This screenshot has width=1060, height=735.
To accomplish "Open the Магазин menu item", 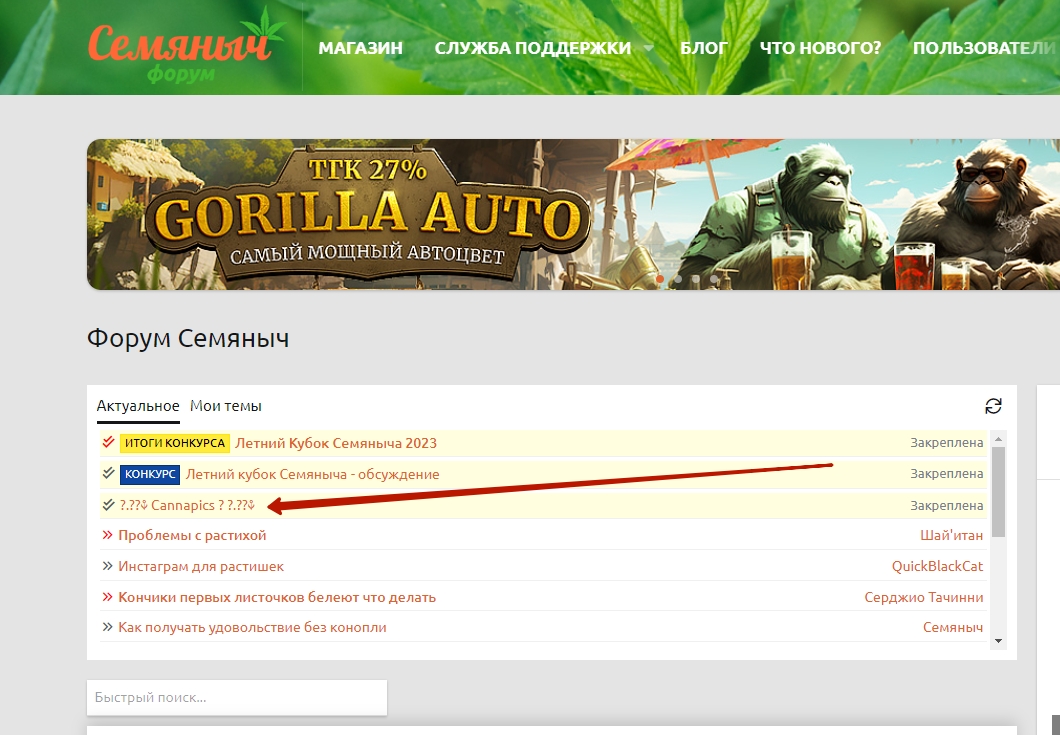I will pyautogui.click(x=360, y=48).
